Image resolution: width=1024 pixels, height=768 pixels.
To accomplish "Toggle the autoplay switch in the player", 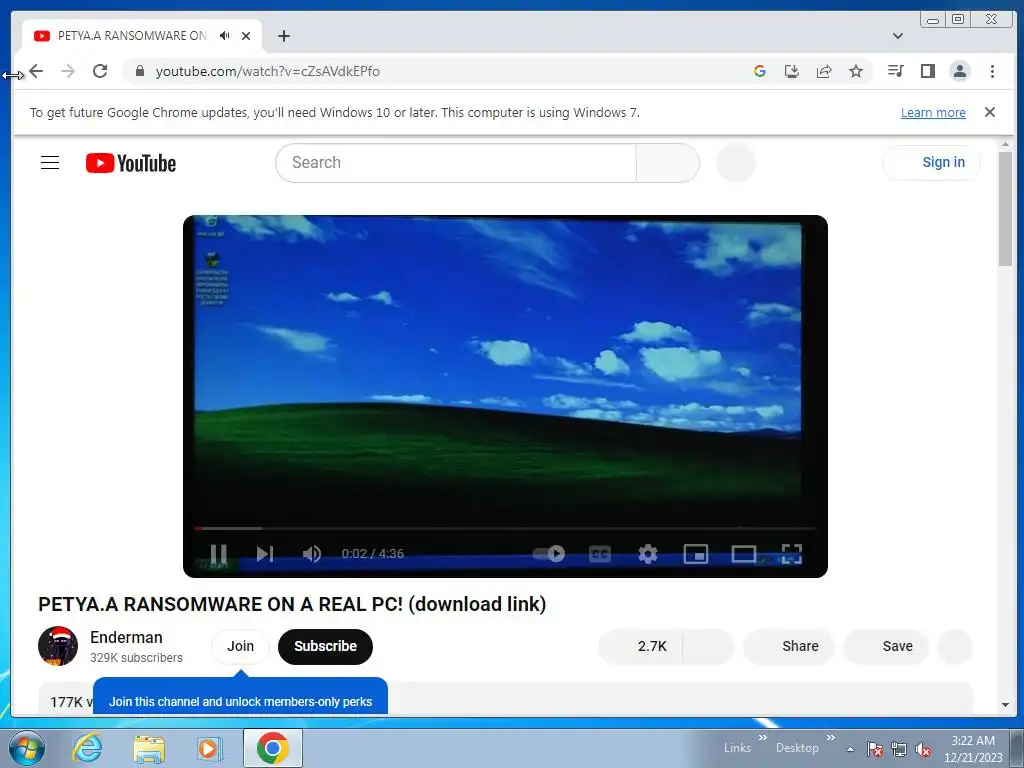I will 549,554.
